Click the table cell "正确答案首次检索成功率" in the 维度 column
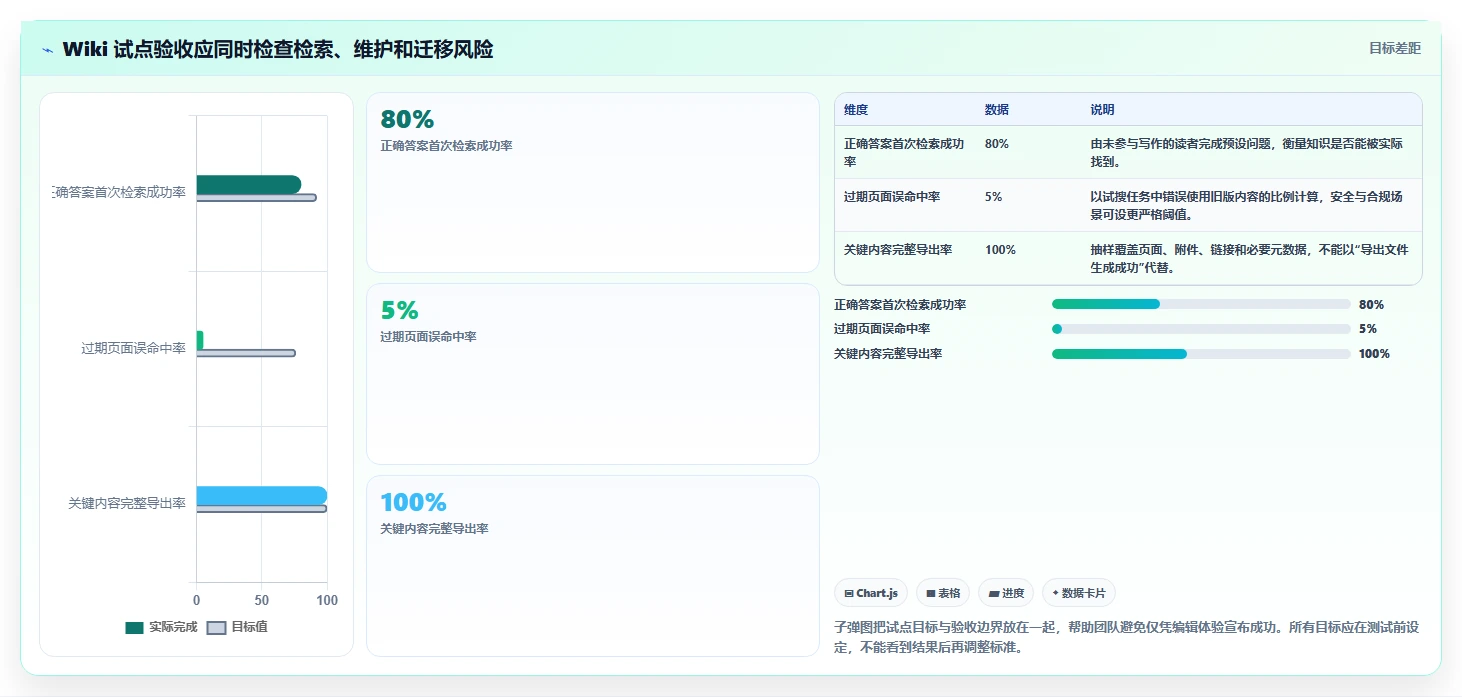 (x=904, y=152)
